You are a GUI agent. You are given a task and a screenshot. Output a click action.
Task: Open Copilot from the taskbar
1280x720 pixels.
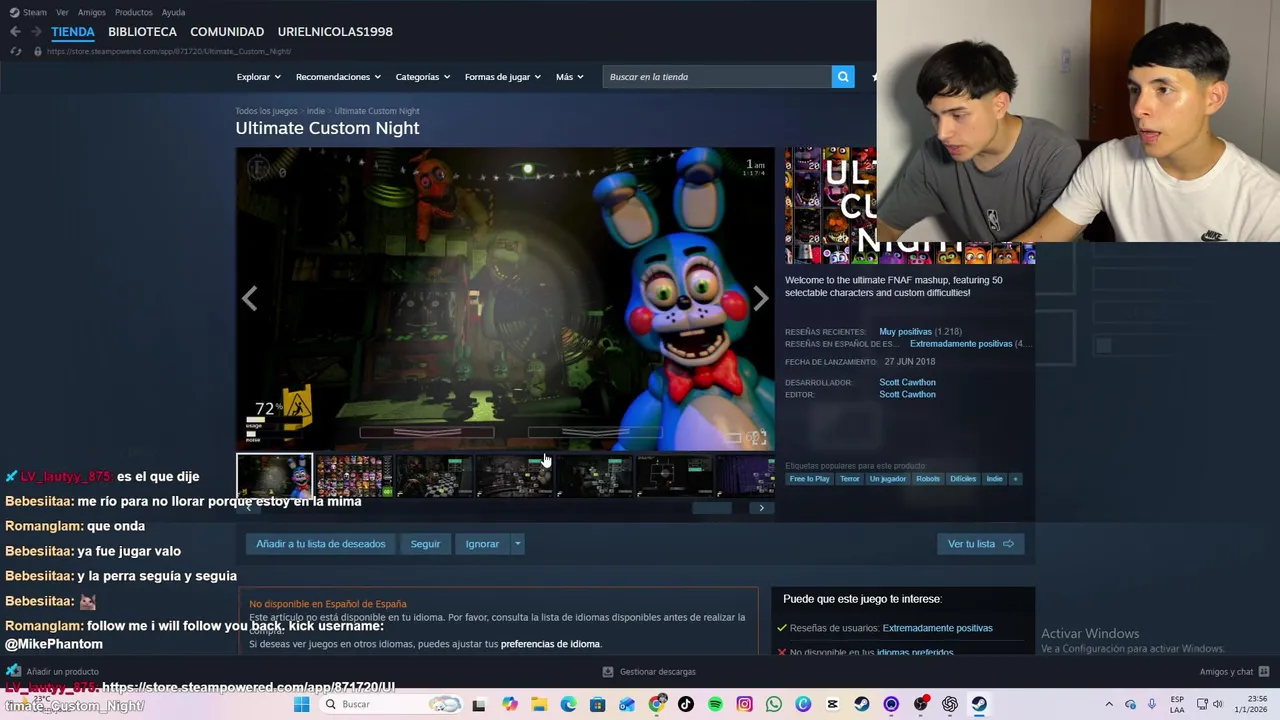[510, 704]
